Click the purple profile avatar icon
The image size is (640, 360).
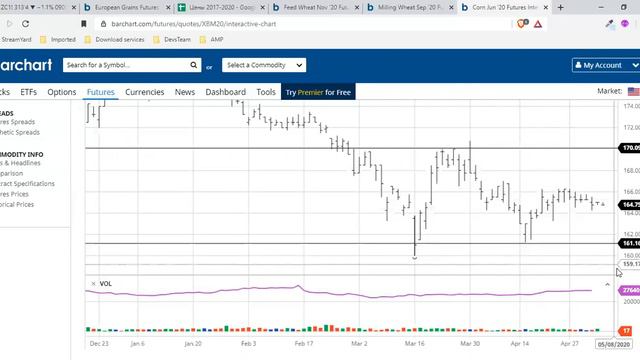click(x=624, y=24)
